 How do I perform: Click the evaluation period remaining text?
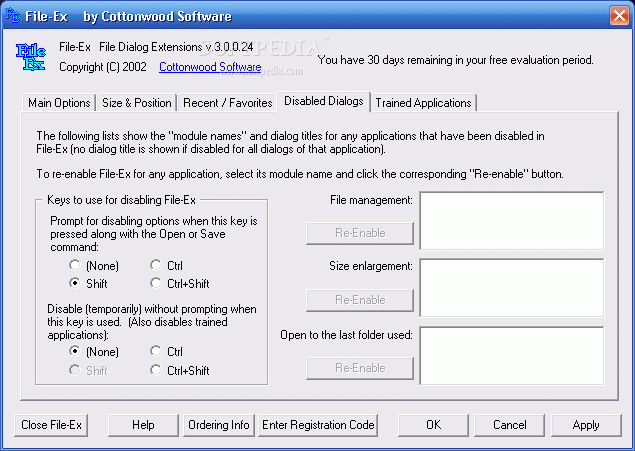(x=456, y=60)
